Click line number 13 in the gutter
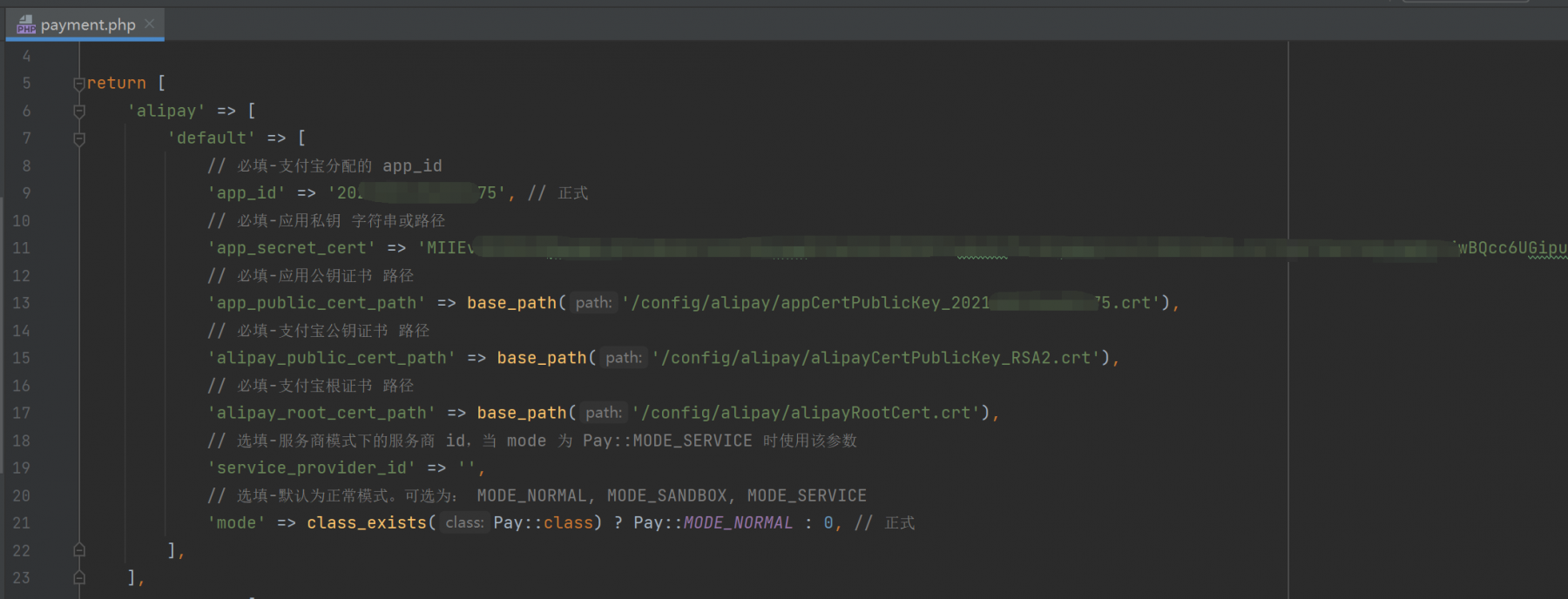Viewport: 1568px width, 599px height. pos(21,303)
